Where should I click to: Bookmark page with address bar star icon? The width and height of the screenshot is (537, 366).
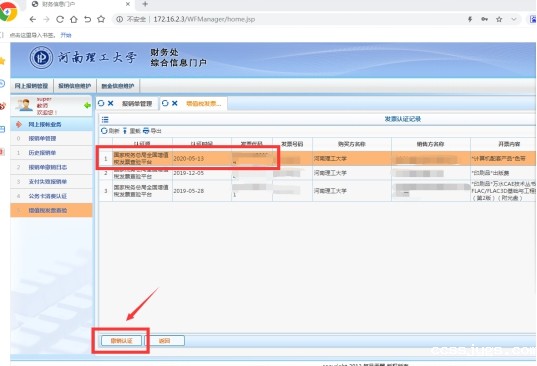[x=499, y=19]
